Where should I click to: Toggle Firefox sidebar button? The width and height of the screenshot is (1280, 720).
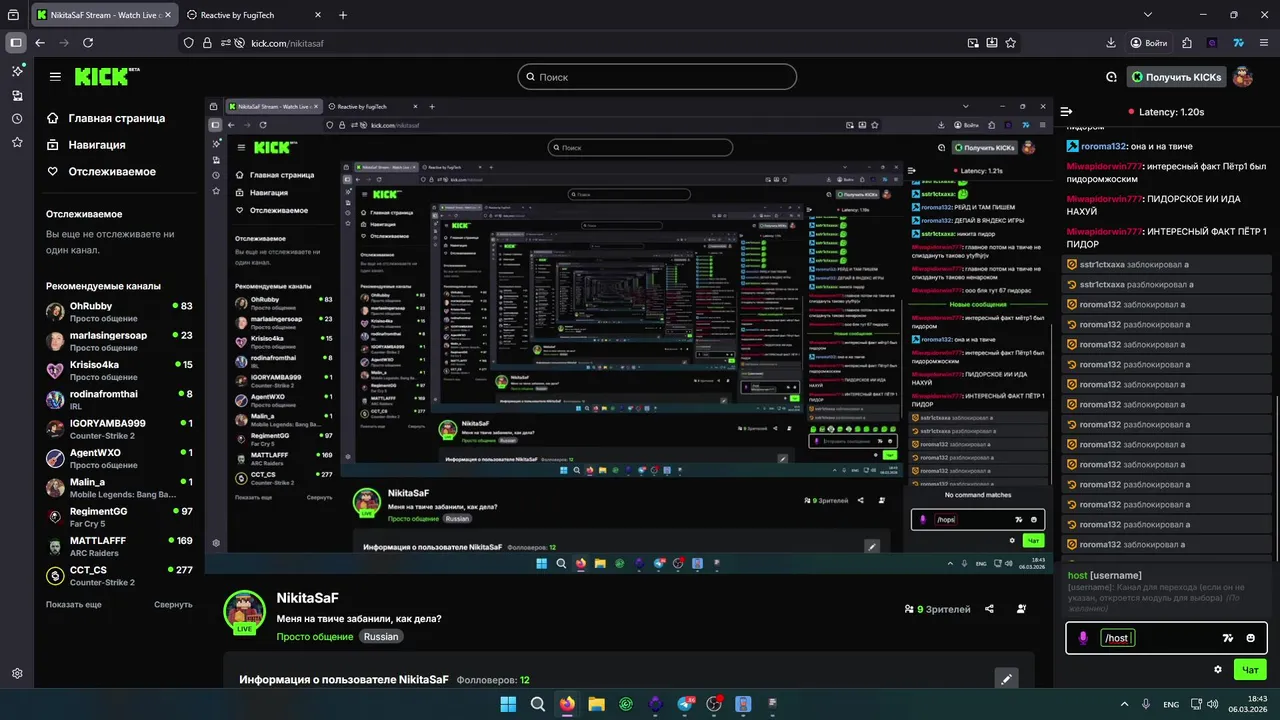click(x=16, y=43)
